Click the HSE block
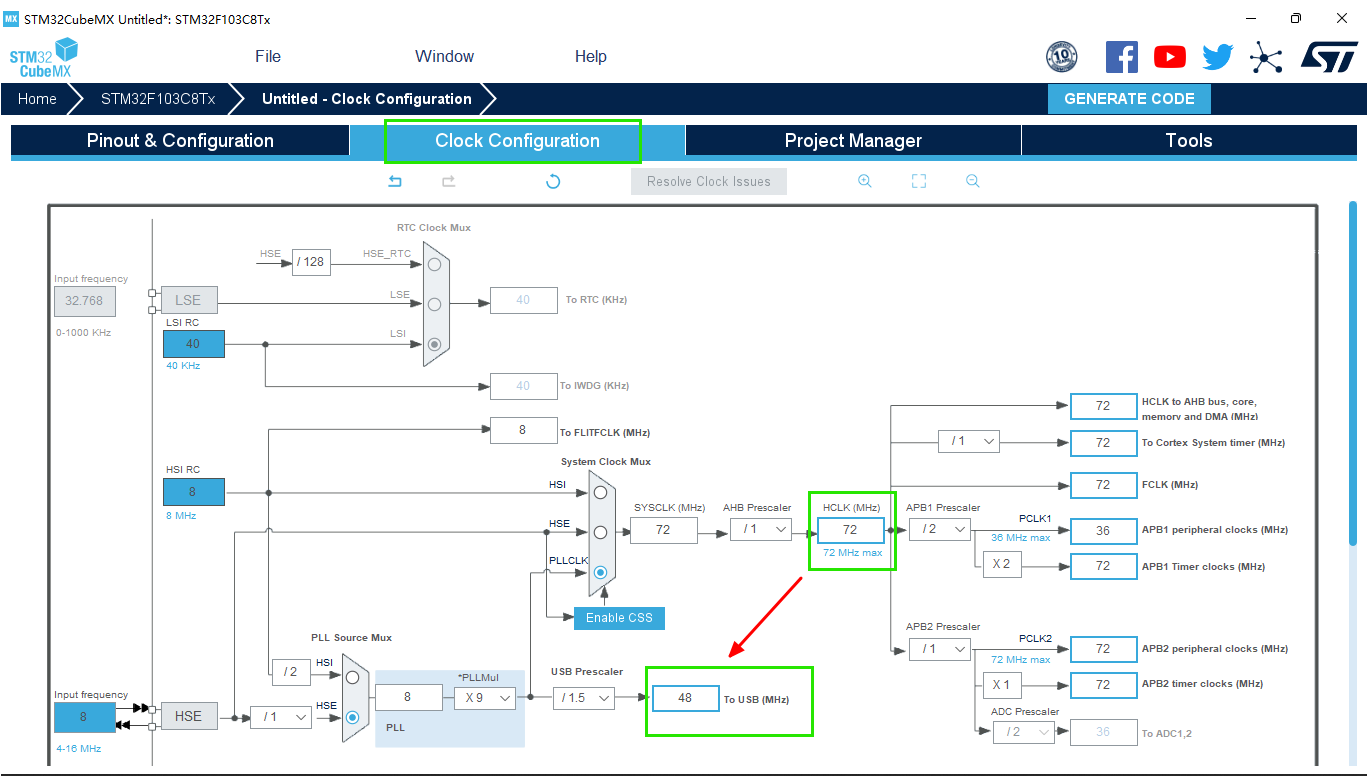This screenshot has width=1368, height=777. pos(188,716)
